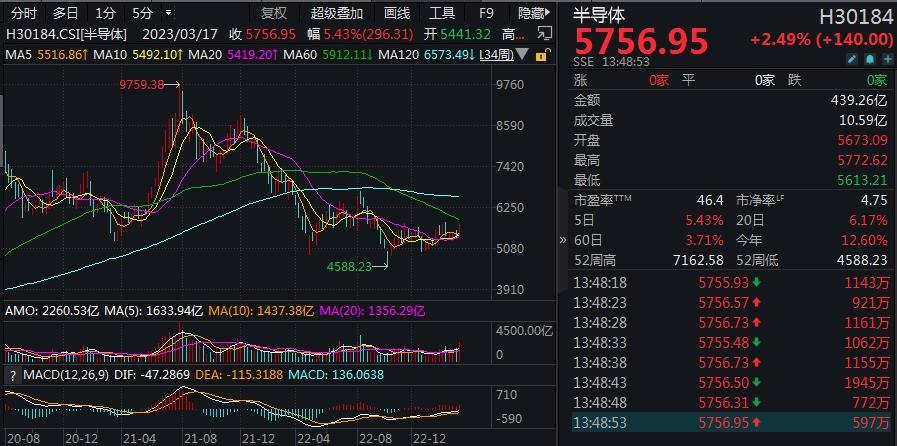Viewport: 897px width, 446px height.
Task: Click the MA120 6573.49 indicator label
Action: pyautogui.click(x=427, y=55)
